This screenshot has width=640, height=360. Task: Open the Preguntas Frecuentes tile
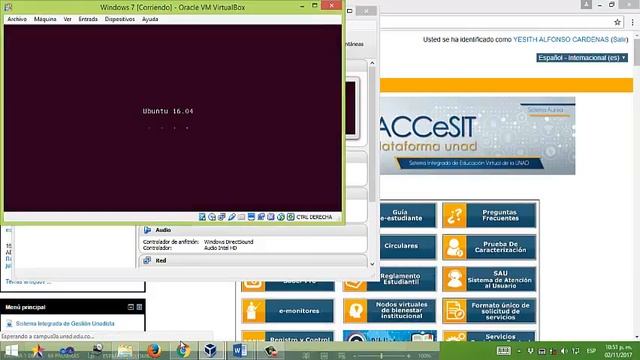(x=489, y=215)
